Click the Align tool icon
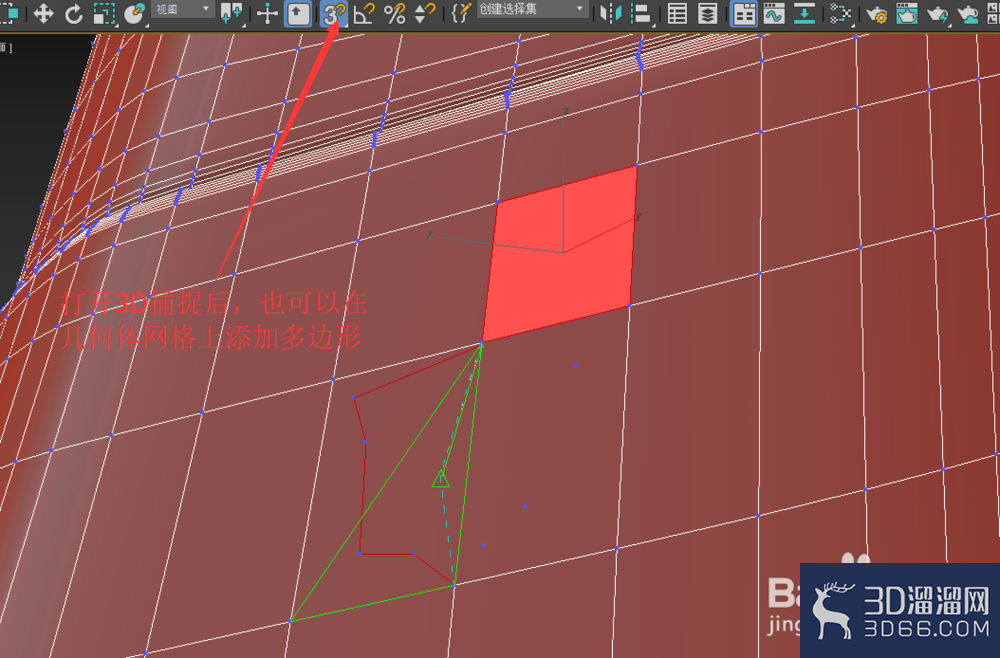This screenshot has width=1000, height=658. pyautogui.click(x=641, y=13)
